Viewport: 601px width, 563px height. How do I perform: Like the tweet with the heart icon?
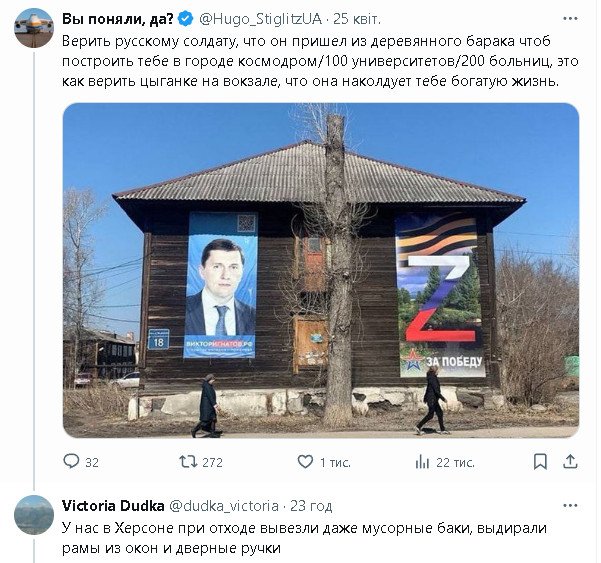pos(305,462)
